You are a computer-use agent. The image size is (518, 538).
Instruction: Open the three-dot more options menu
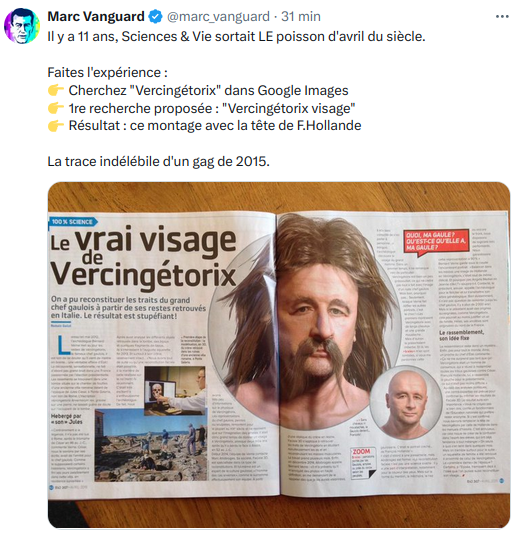(502, 16)
